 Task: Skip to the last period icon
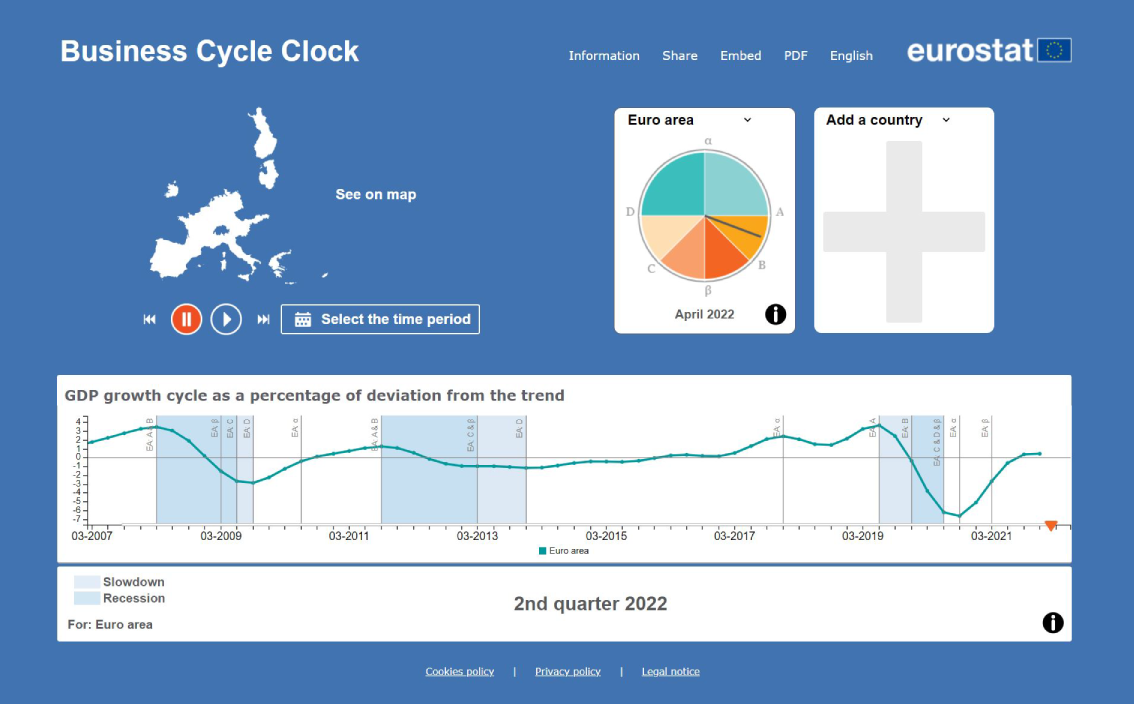point(263,319)
